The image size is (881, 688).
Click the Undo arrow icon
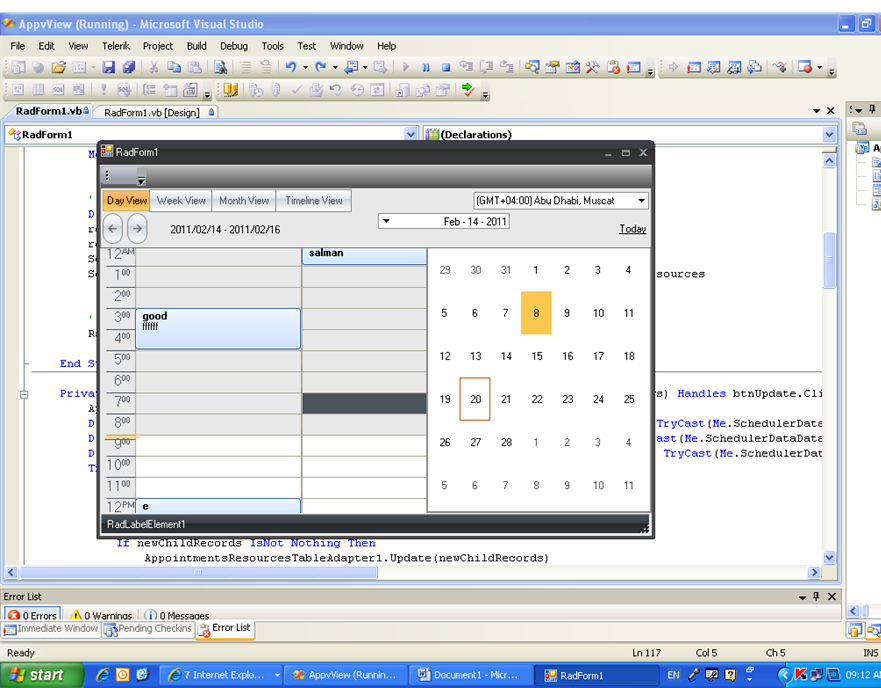click(290, 67)
